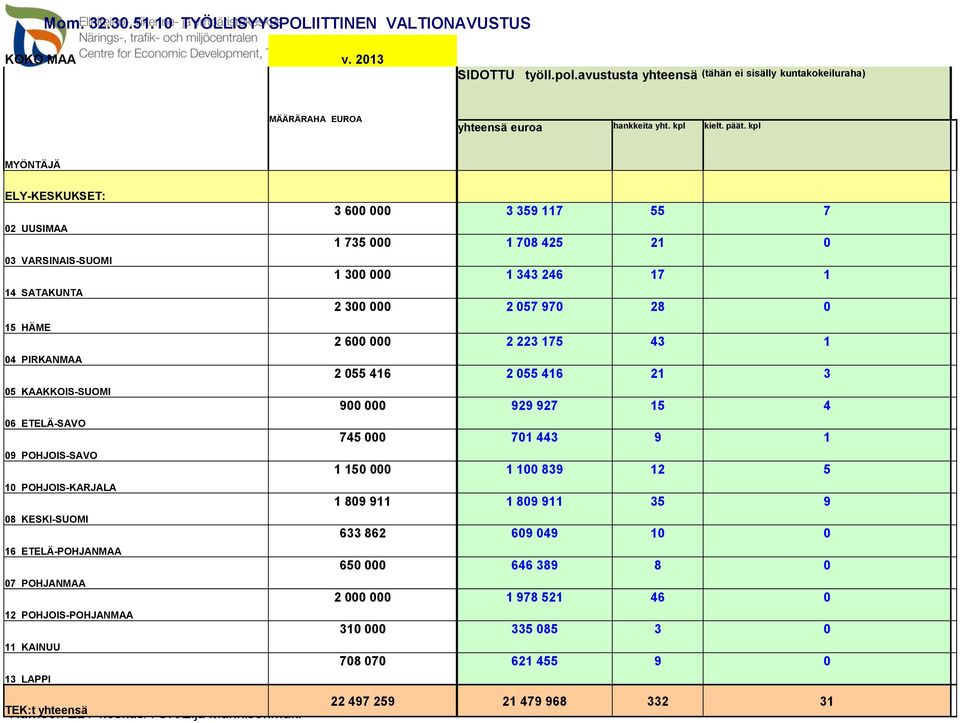The image size is (960, 723).
Task: Select the 13 LAPPI row label
Action: pos(28,679)
